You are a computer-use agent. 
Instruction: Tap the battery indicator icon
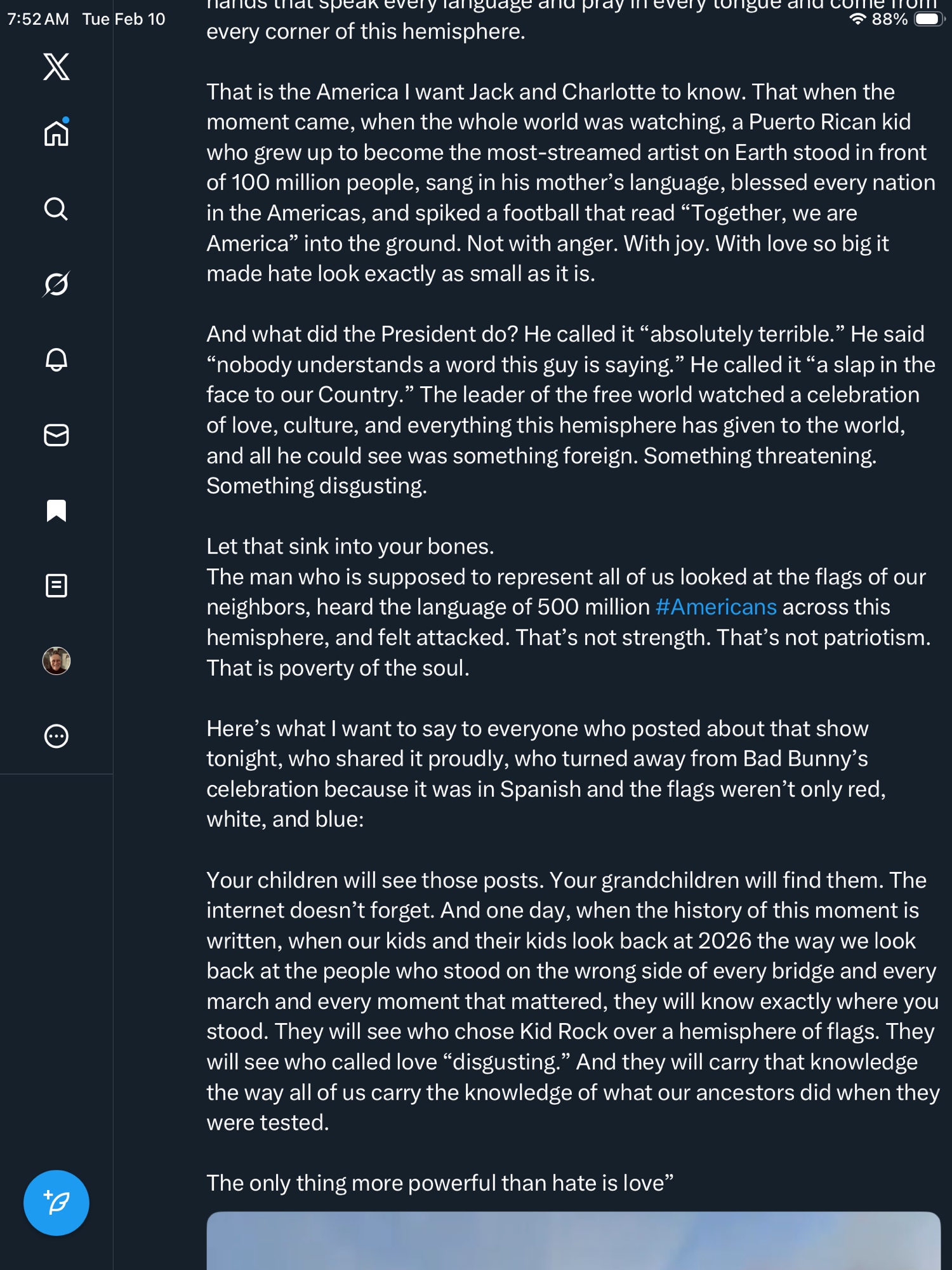tap(928, 19)
